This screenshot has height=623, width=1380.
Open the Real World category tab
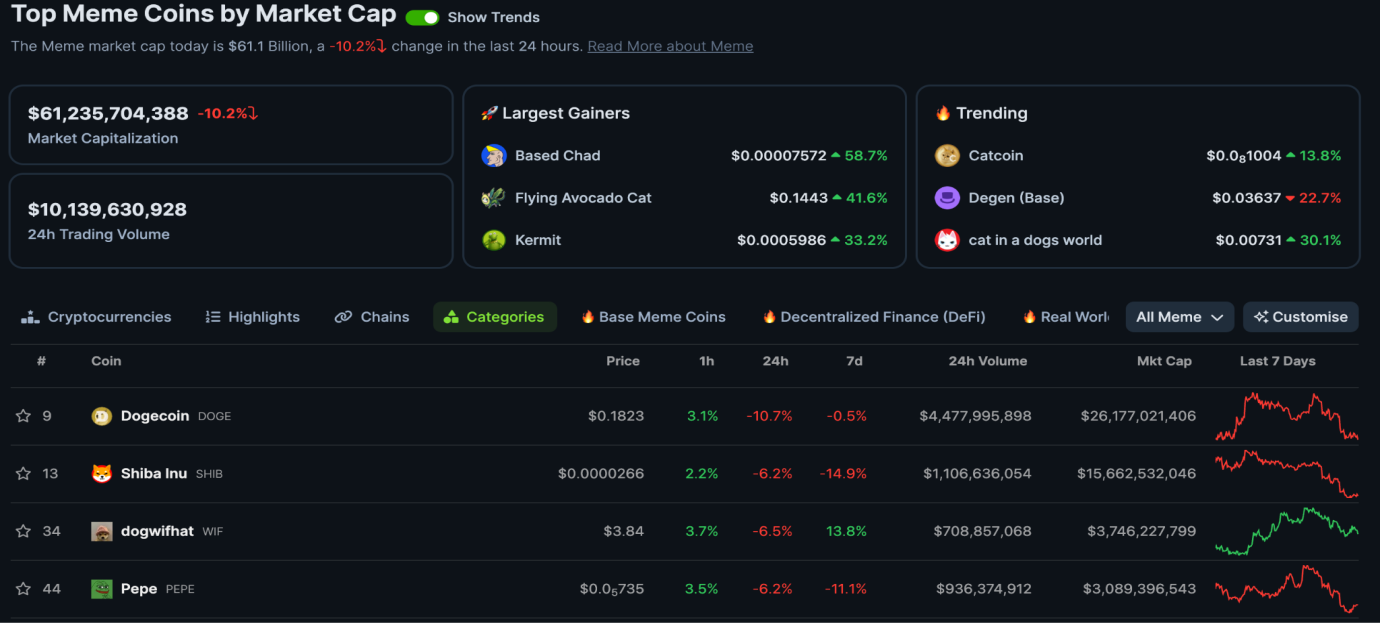[x=1065, y=317]
